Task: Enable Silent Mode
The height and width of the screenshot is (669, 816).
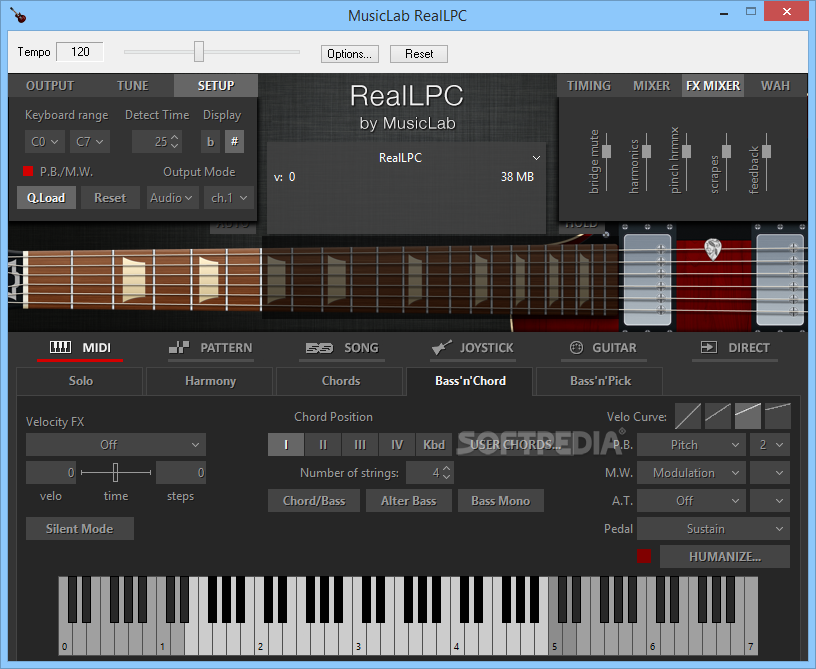Action: pos(80,529)
